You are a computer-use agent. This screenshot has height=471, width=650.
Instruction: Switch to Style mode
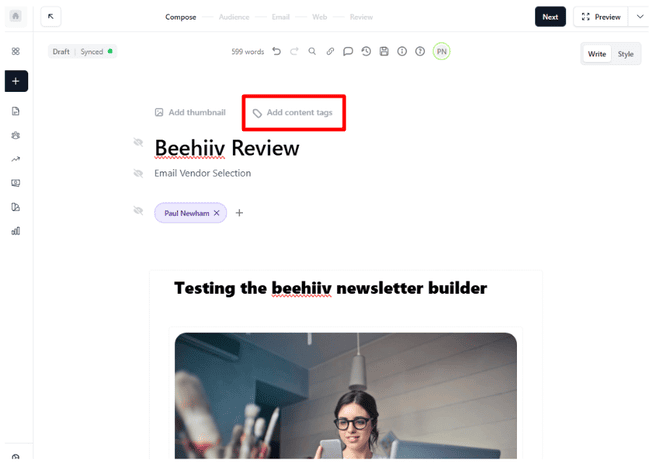pos(626,54)
